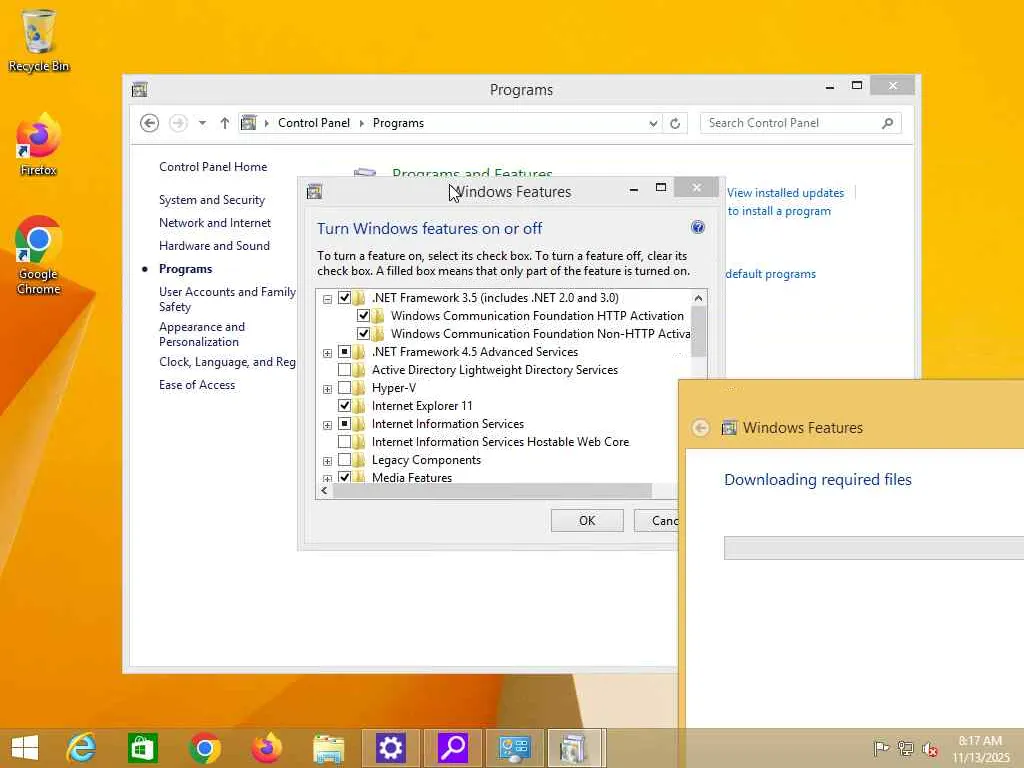This screenshot has width=1024, height=768.
Task: Click the default programs link
Action: pyautogui.click(x=771, y=274)
